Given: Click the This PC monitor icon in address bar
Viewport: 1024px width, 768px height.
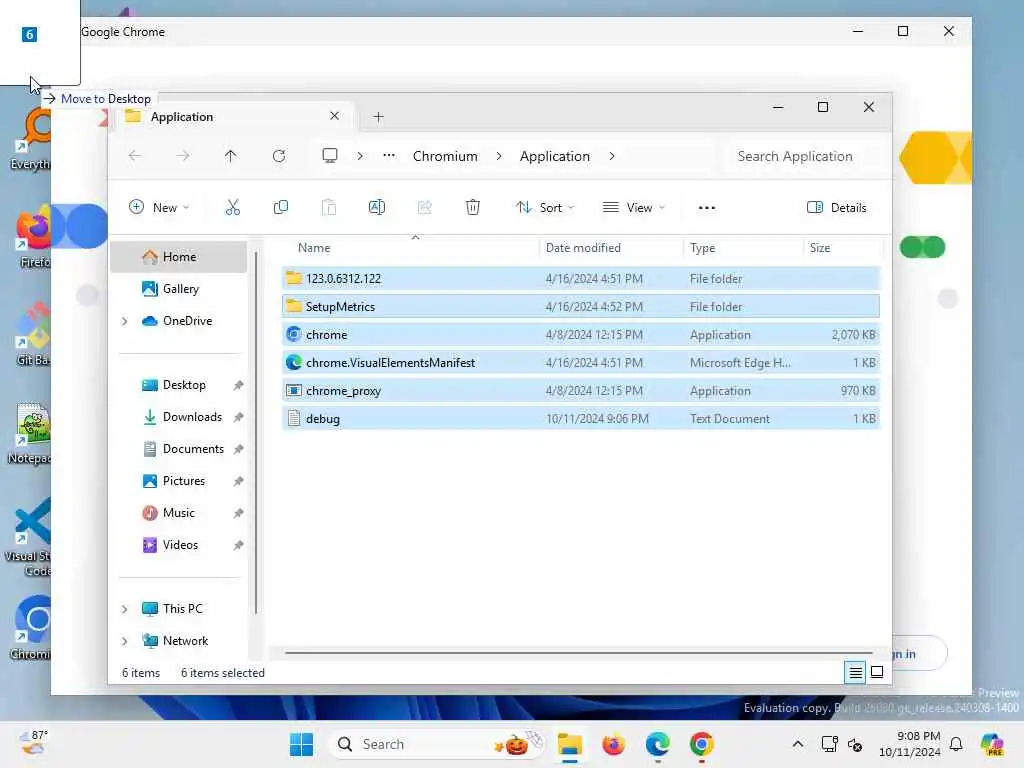Looking at the screenshot, I should (330, 155).
